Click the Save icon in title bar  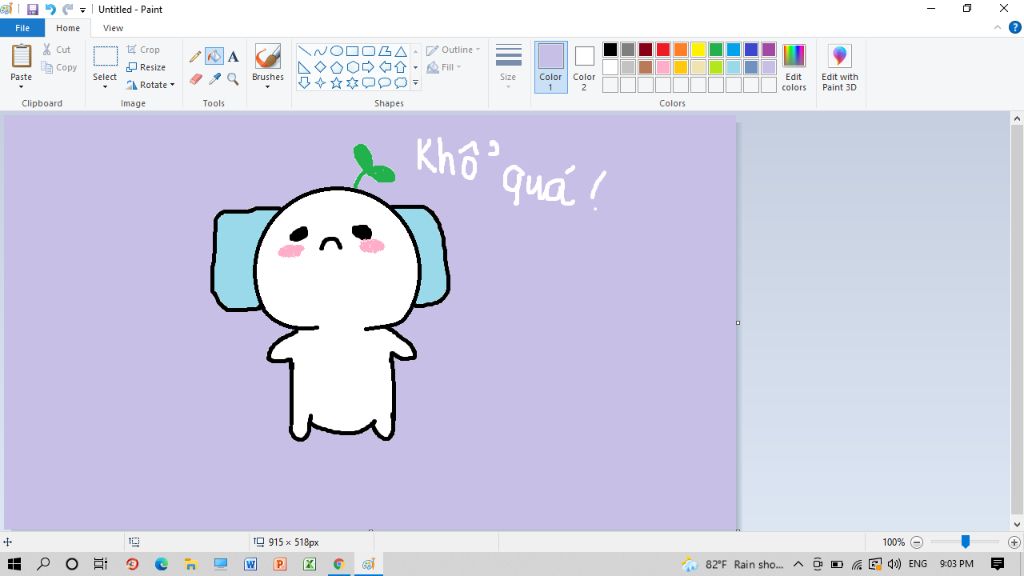click(x=32, y=9)
